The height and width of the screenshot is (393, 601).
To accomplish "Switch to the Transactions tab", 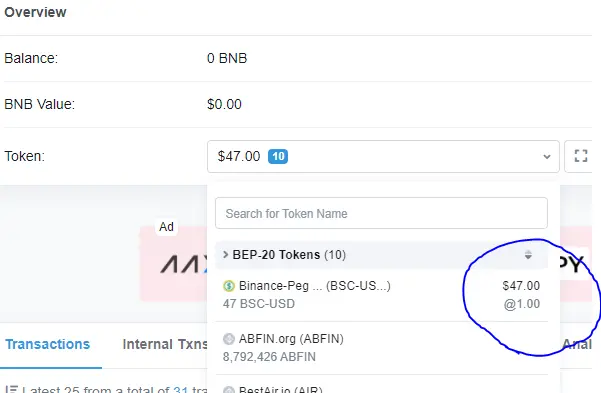I will click(48, 344).
